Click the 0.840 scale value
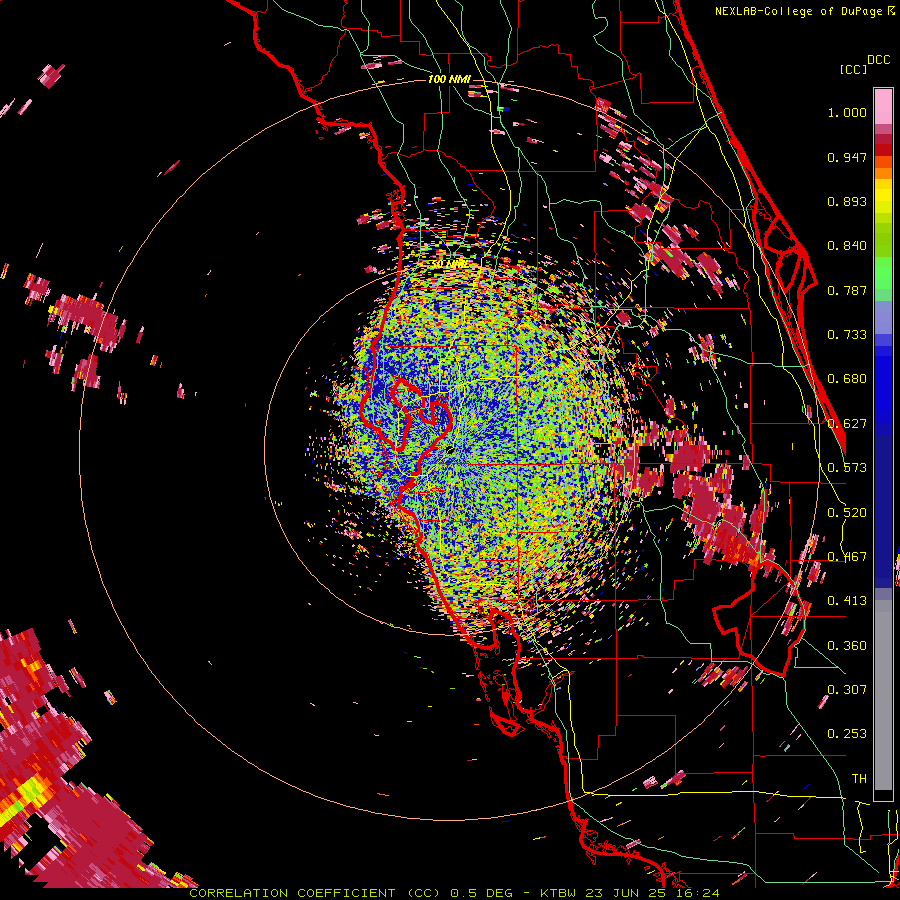The image size is (900, 900). click(847, 246)
